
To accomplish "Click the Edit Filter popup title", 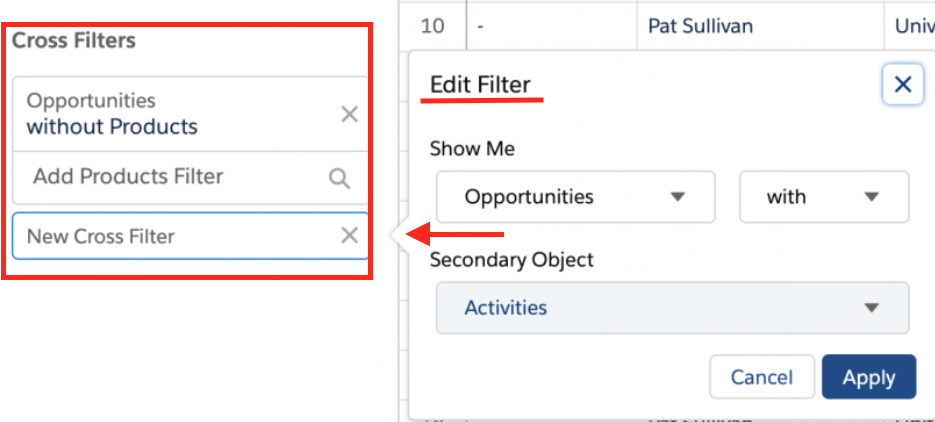I will tap(480, 85).
